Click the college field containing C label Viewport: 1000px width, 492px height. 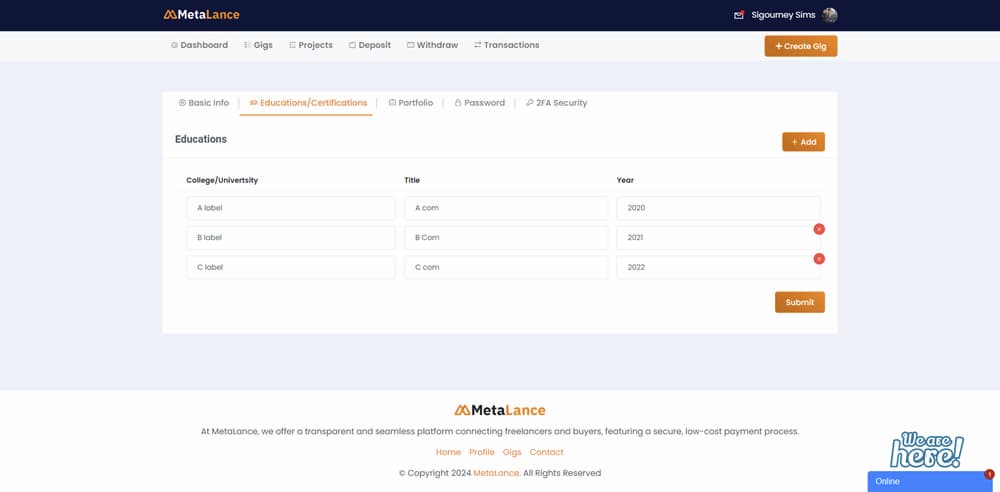tap(291, 267)
